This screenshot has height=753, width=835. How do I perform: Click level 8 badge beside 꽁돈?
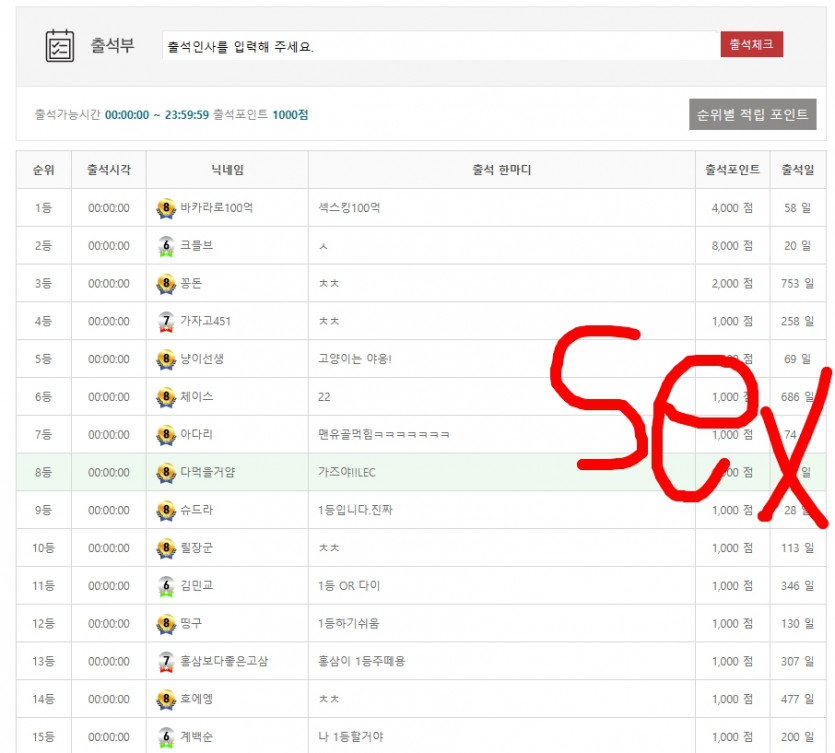pos(167,284)
